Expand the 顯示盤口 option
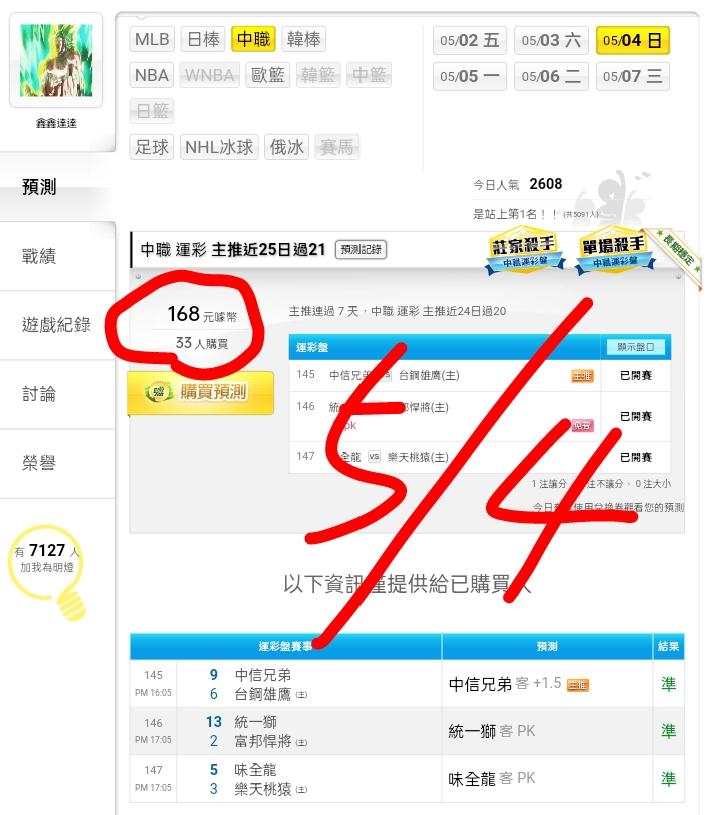Image resolution: width=720 pixels, height=815 pixels. tap(635, 347)
